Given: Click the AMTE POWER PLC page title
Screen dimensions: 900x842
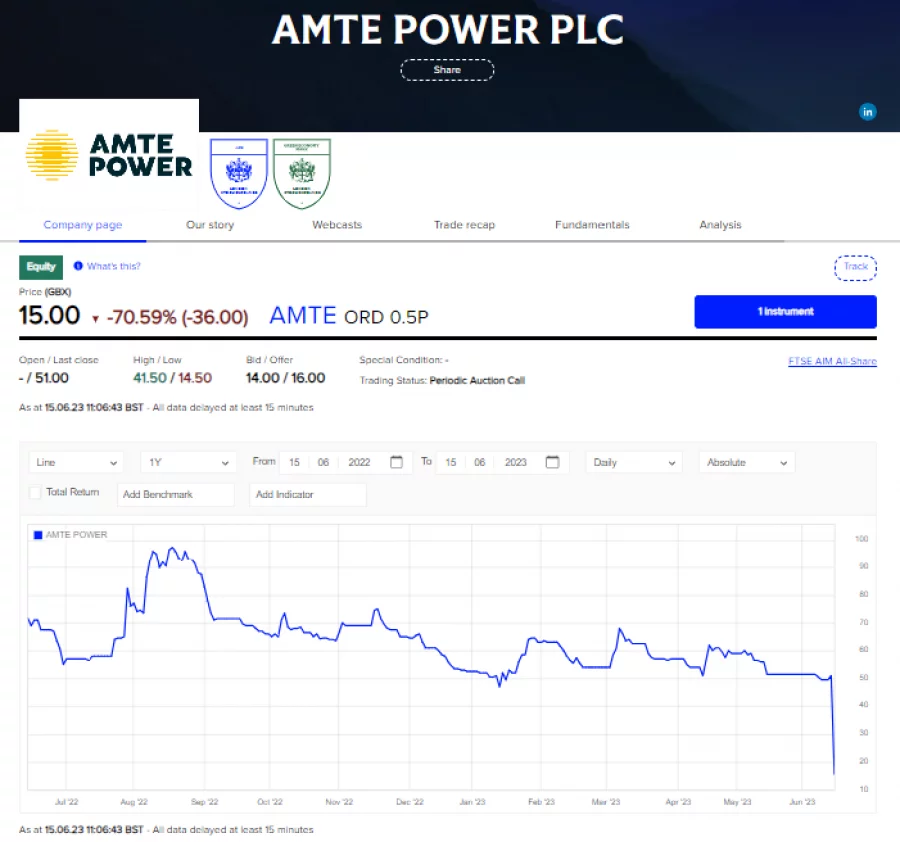Looking at the screenshot, I should coord(448,29).
